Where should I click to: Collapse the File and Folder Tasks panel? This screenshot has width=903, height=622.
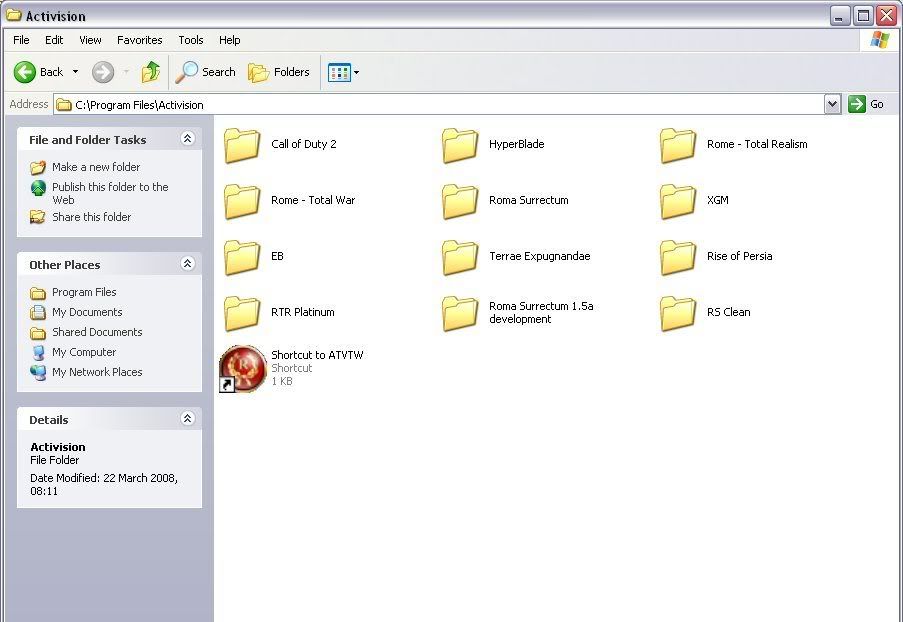pyautogui.click(x=187, y=139)
